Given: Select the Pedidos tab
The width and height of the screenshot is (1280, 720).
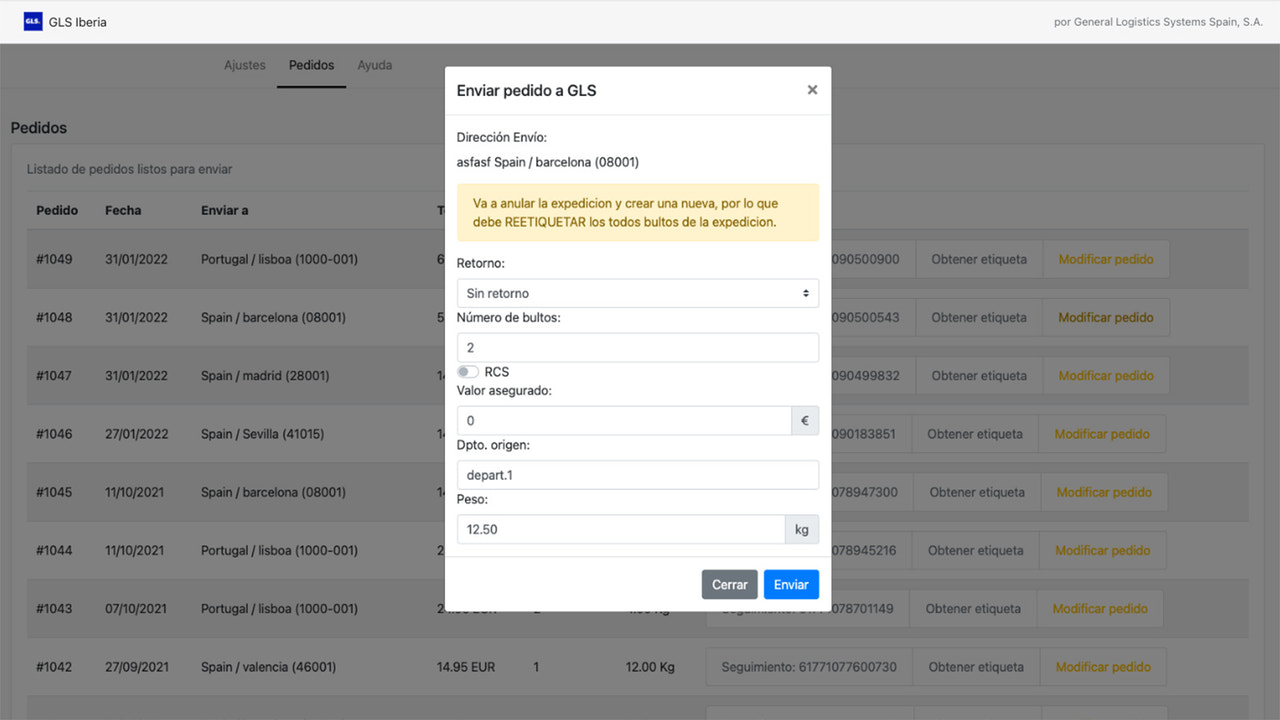Looking at the screenshot, I should point(311,65).
